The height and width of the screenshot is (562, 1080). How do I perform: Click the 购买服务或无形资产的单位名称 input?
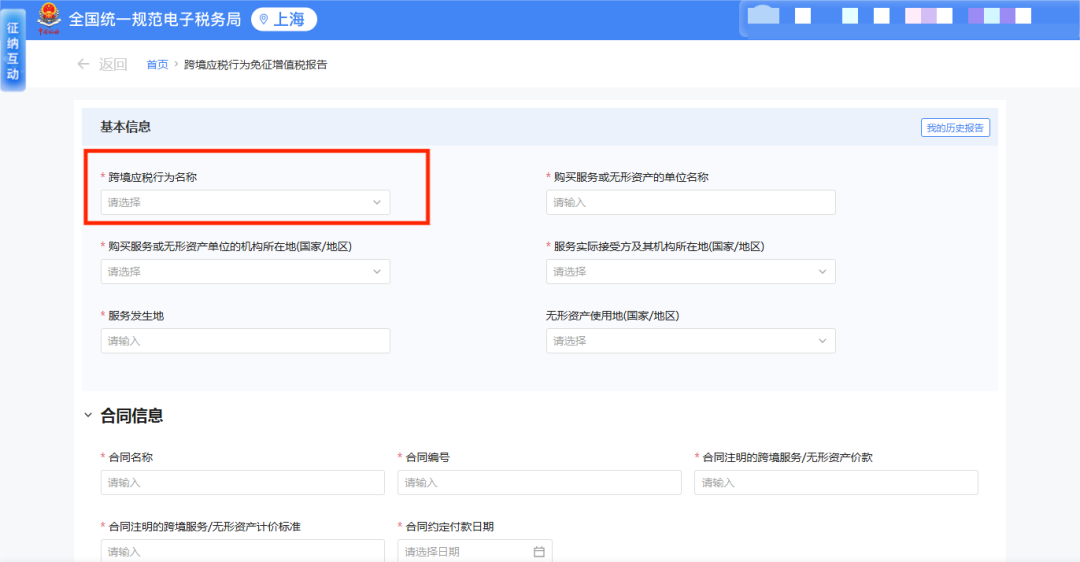pyautogui.click(x=690, y=202)
